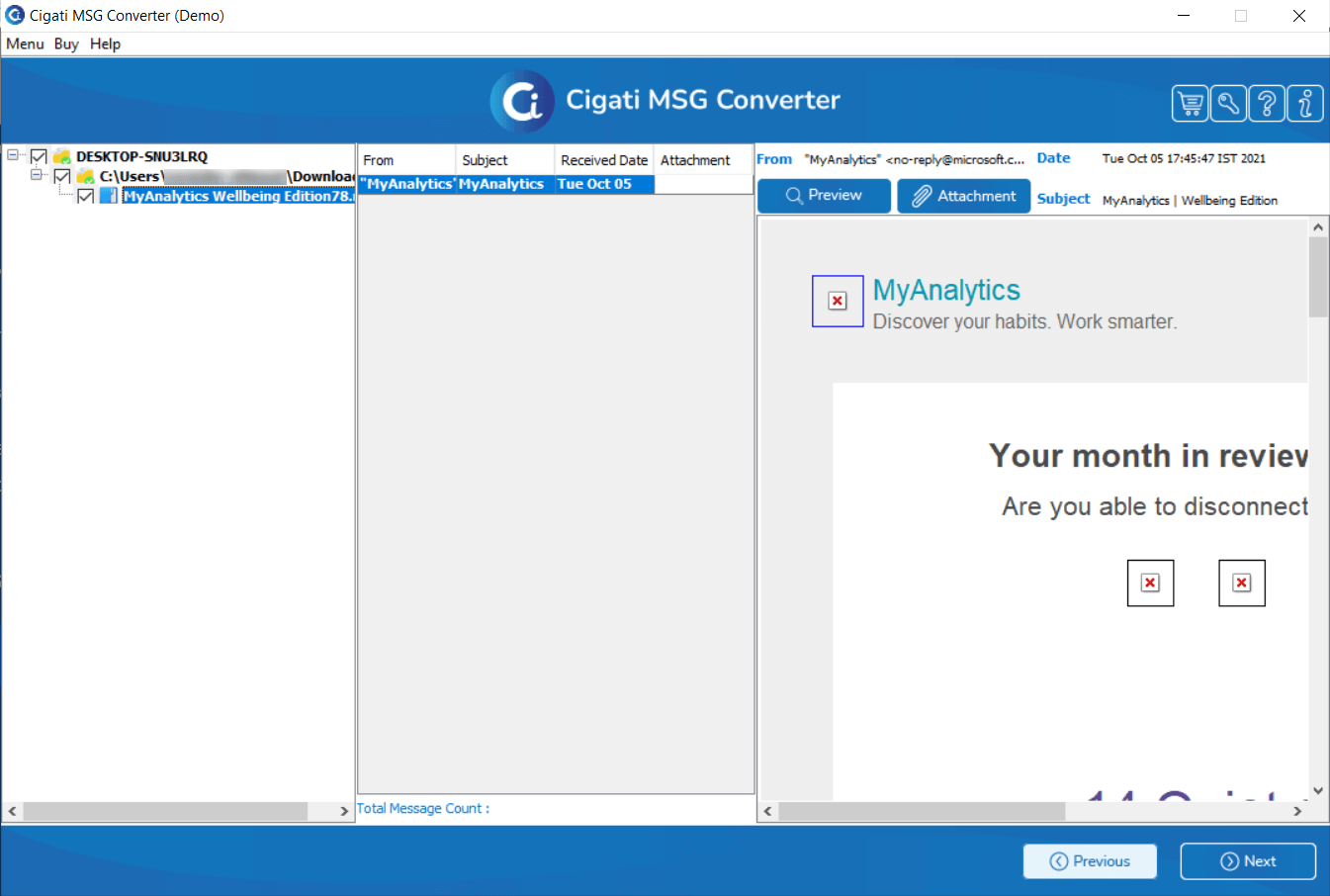Screen dimensions: 1330x896
Task: Click the preview horizontal scrollbar thumb
Action: [x=922, y=811]
